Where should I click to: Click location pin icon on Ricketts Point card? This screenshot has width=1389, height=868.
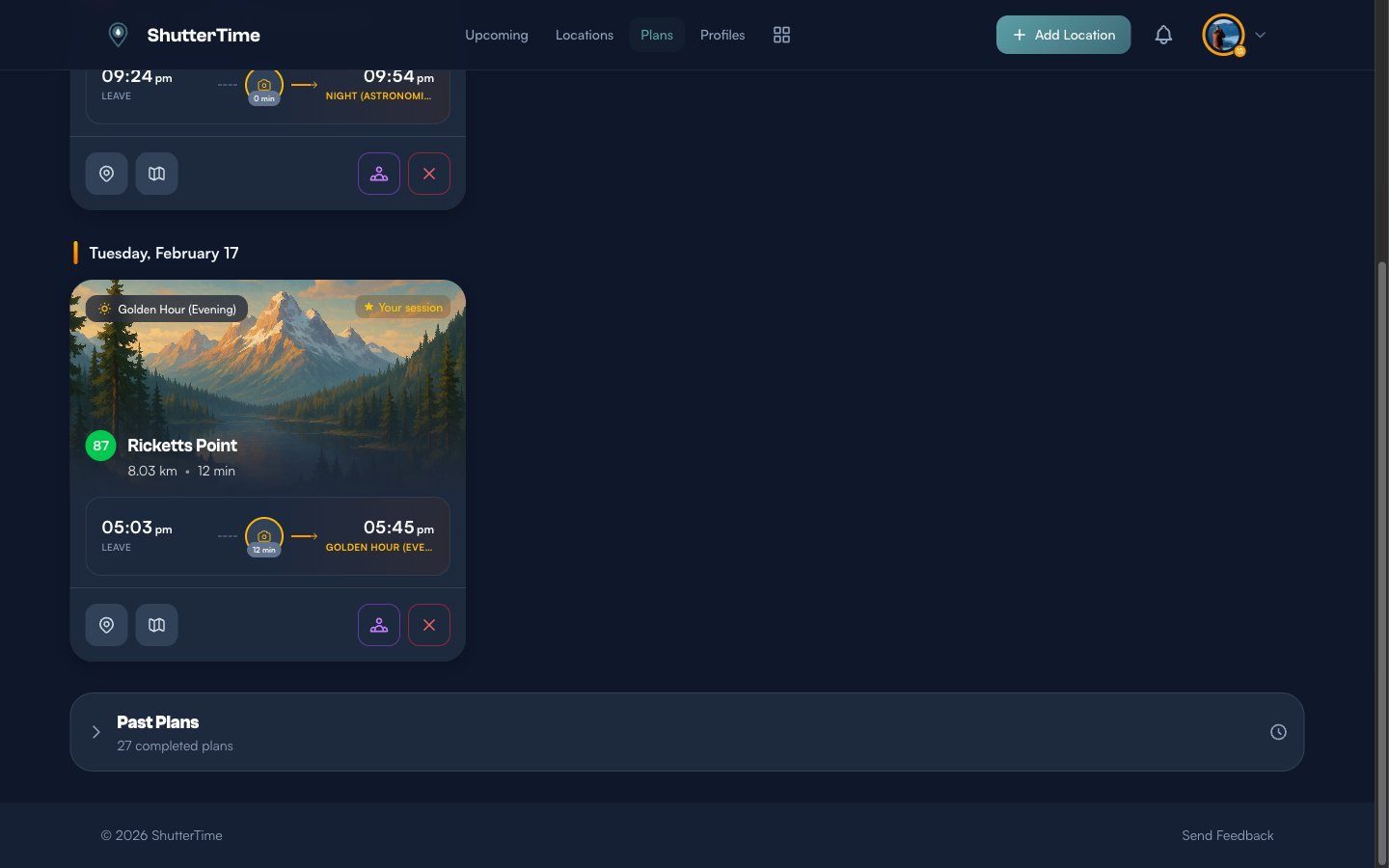107,625
